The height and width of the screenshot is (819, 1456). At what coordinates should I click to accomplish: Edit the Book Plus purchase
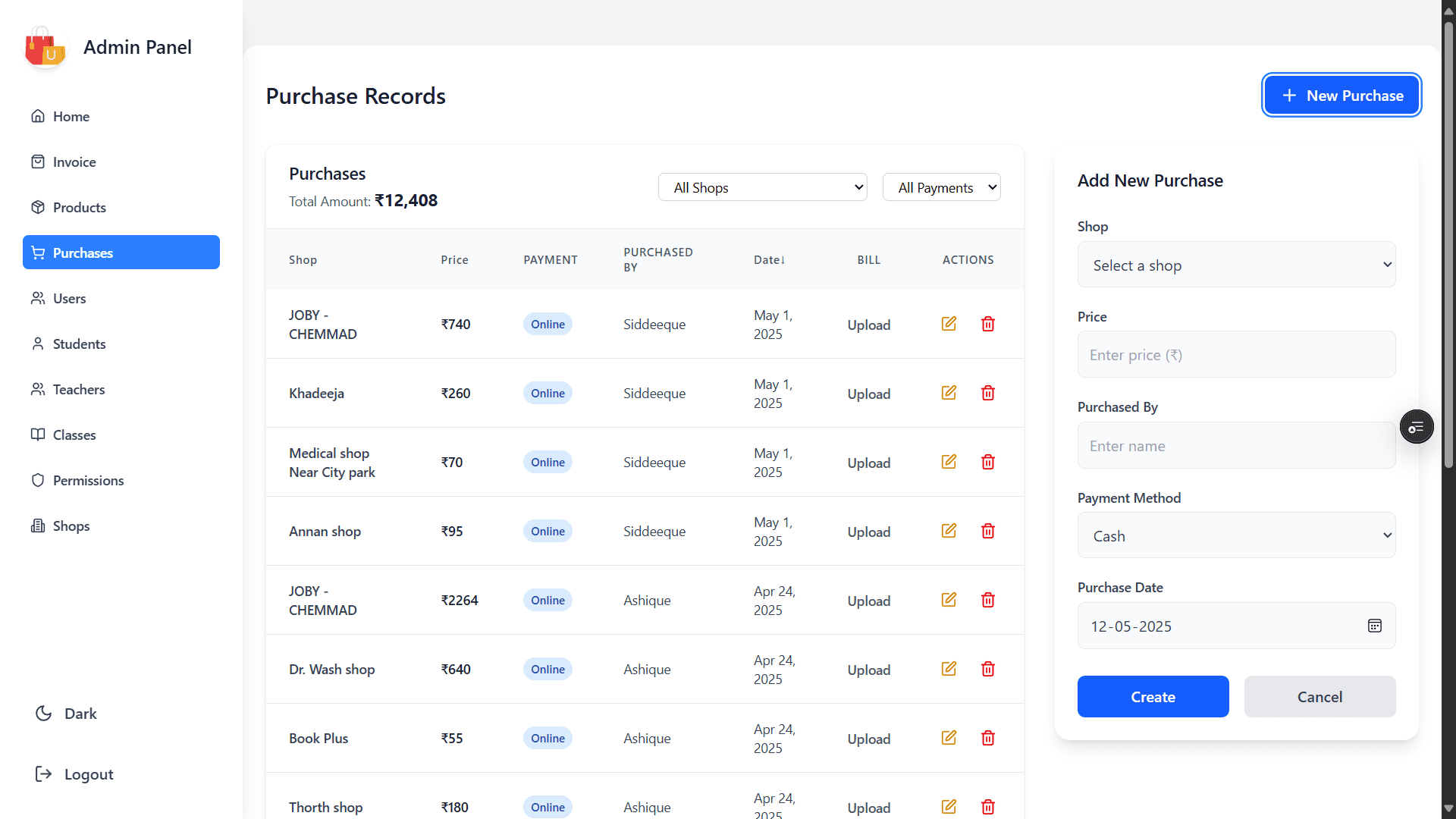[949, 738]
